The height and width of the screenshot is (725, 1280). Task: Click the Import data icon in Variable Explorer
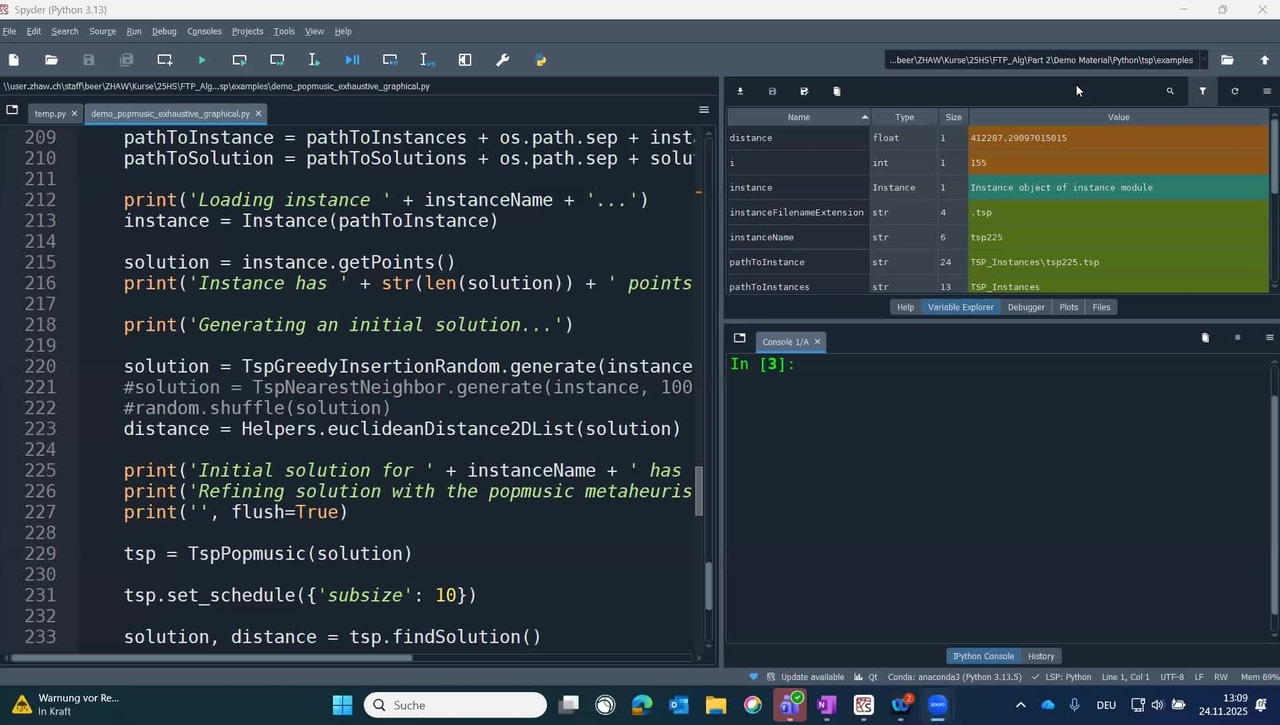(740, 91)
